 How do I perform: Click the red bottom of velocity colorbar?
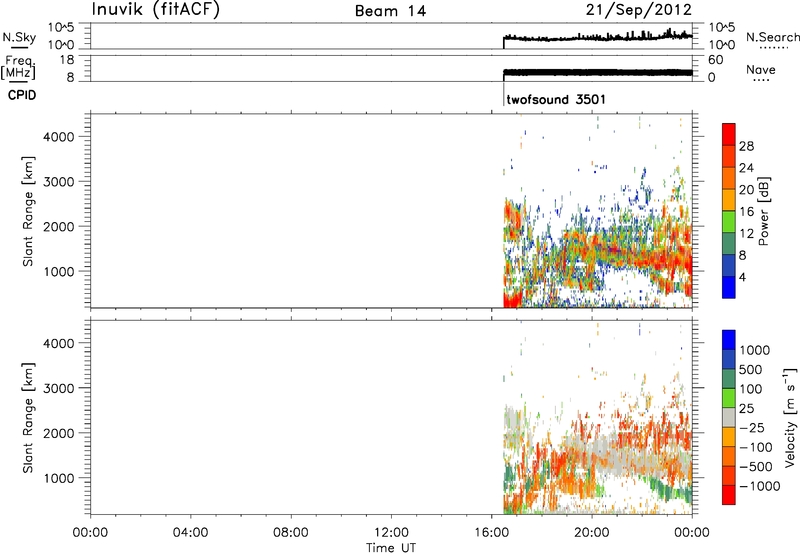729,495
